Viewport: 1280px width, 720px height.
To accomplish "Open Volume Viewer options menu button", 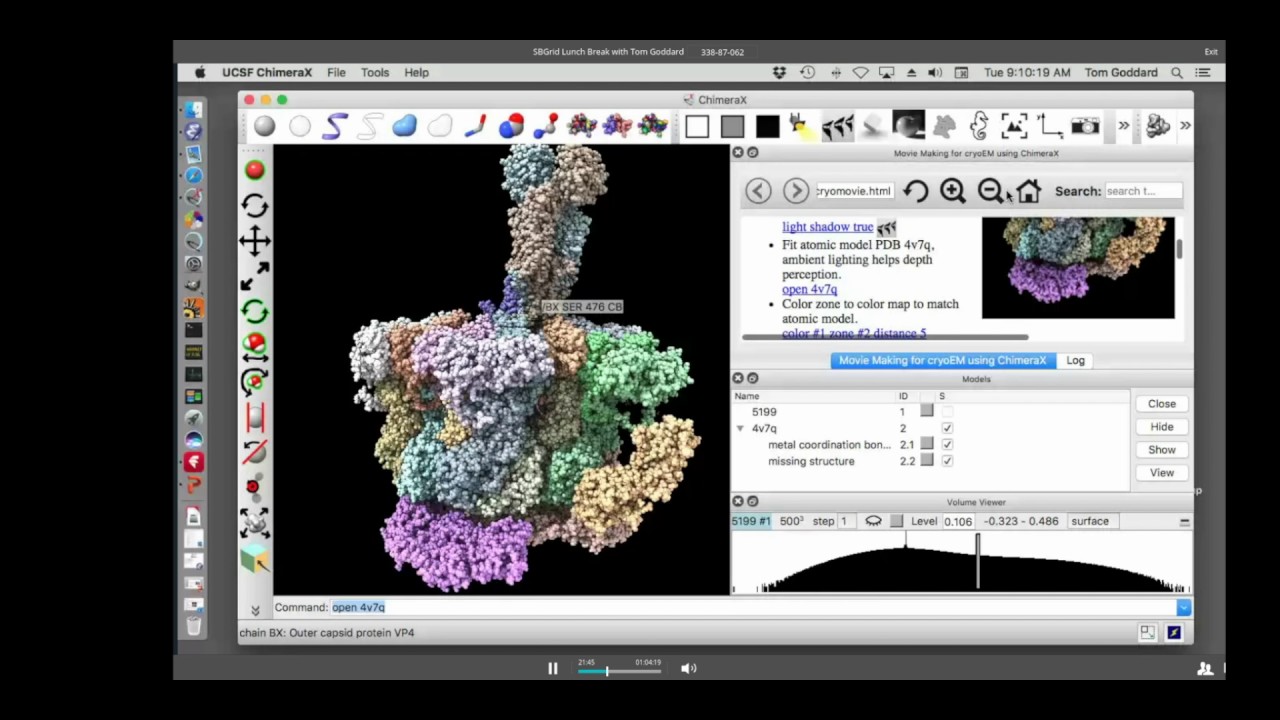I will pyautogui.click(x=1184, y=521).
